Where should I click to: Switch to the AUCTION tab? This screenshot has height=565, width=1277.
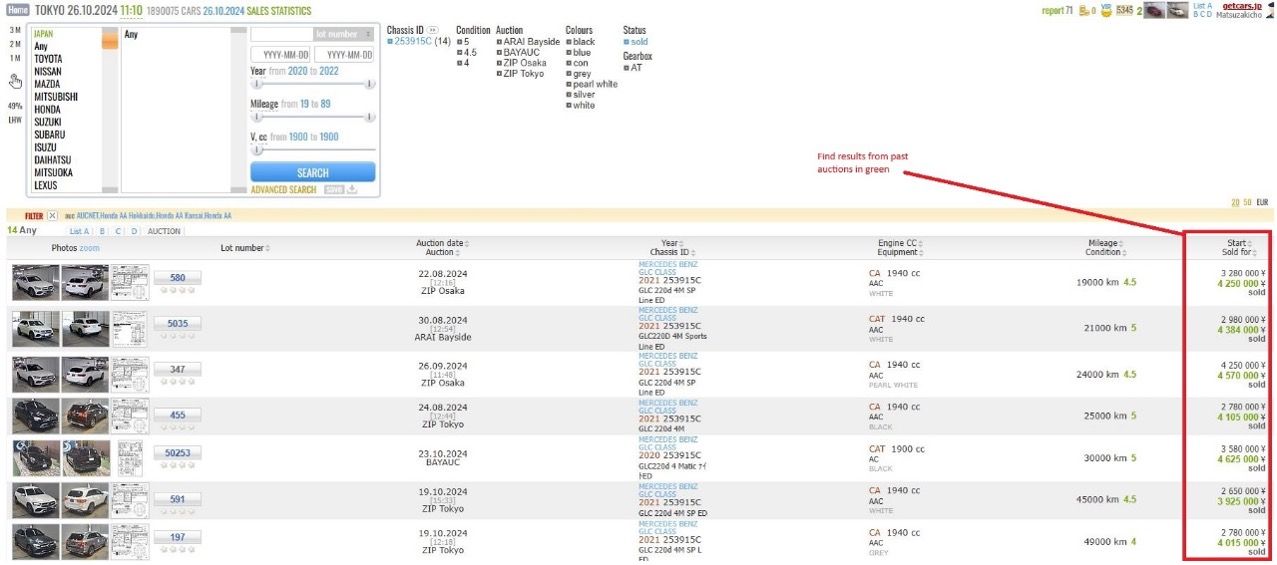[164, 231]
